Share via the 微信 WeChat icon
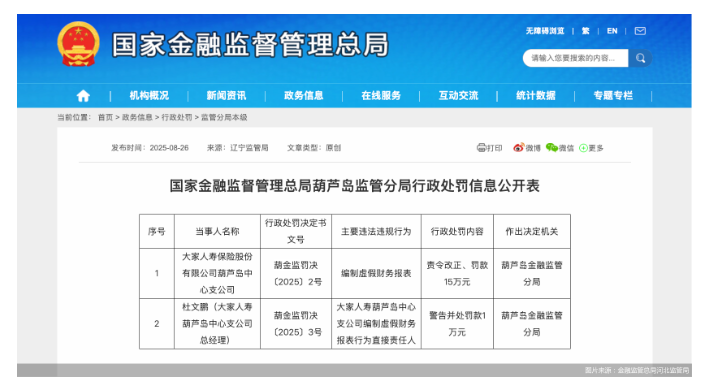Image resolution: width=710 pixels, height=387 pixels. (x=560, y=148)
